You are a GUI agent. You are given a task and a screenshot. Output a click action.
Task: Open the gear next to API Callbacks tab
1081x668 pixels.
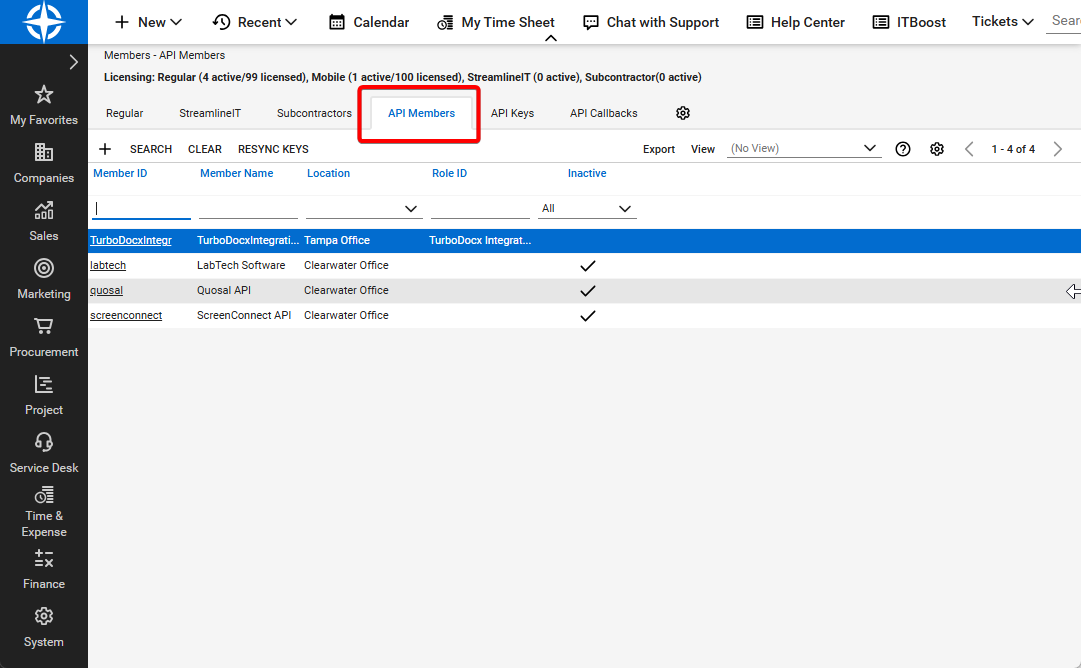tap(683, 113)
